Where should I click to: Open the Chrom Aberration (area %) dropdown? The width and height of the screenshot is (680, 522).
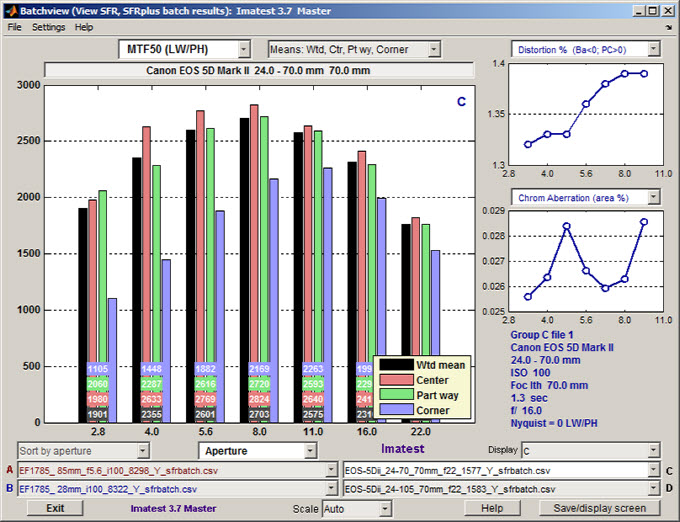pyautogui.click(x=586, y=198)
